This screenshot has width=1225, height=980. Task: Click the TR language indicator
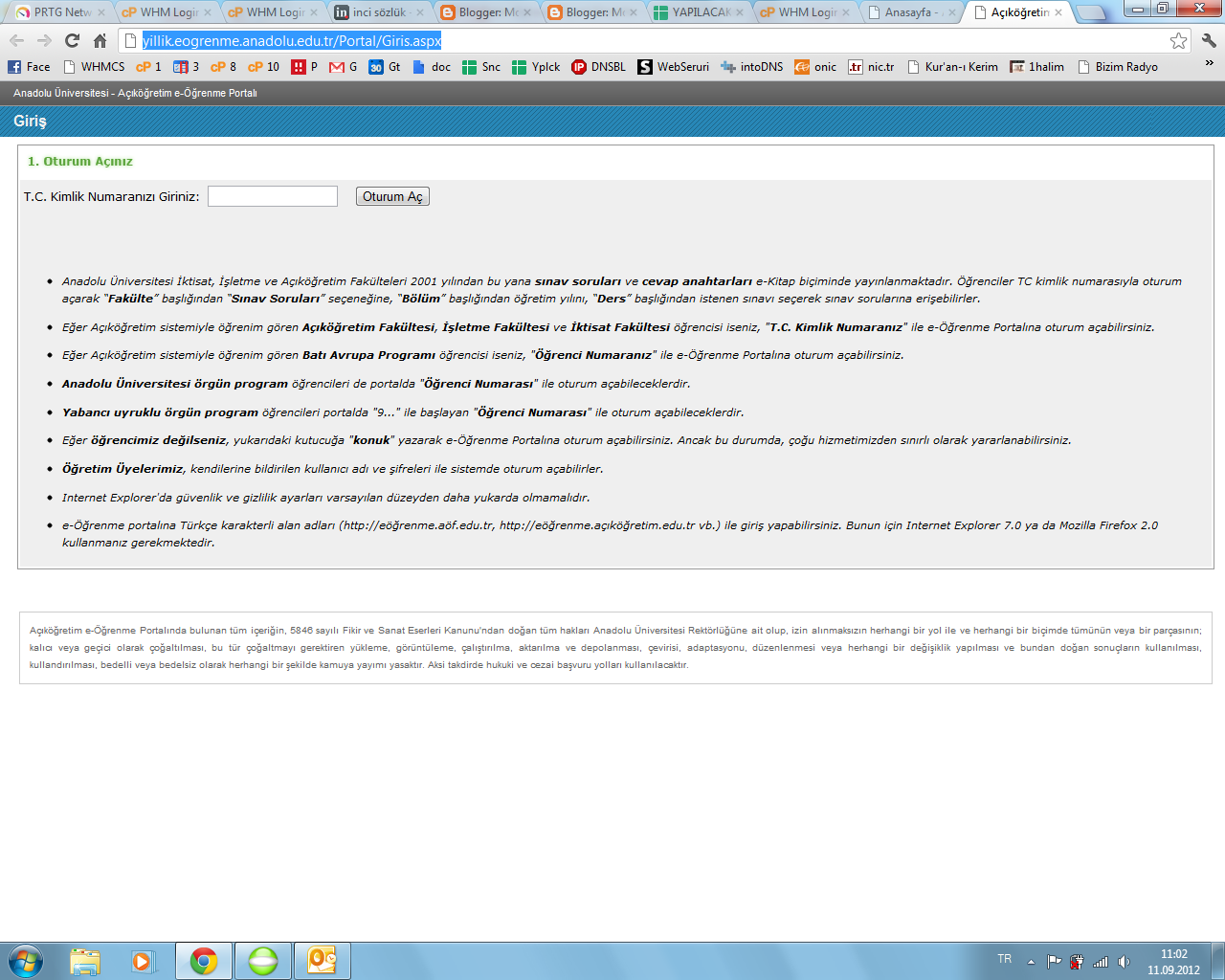point(1004,959)
